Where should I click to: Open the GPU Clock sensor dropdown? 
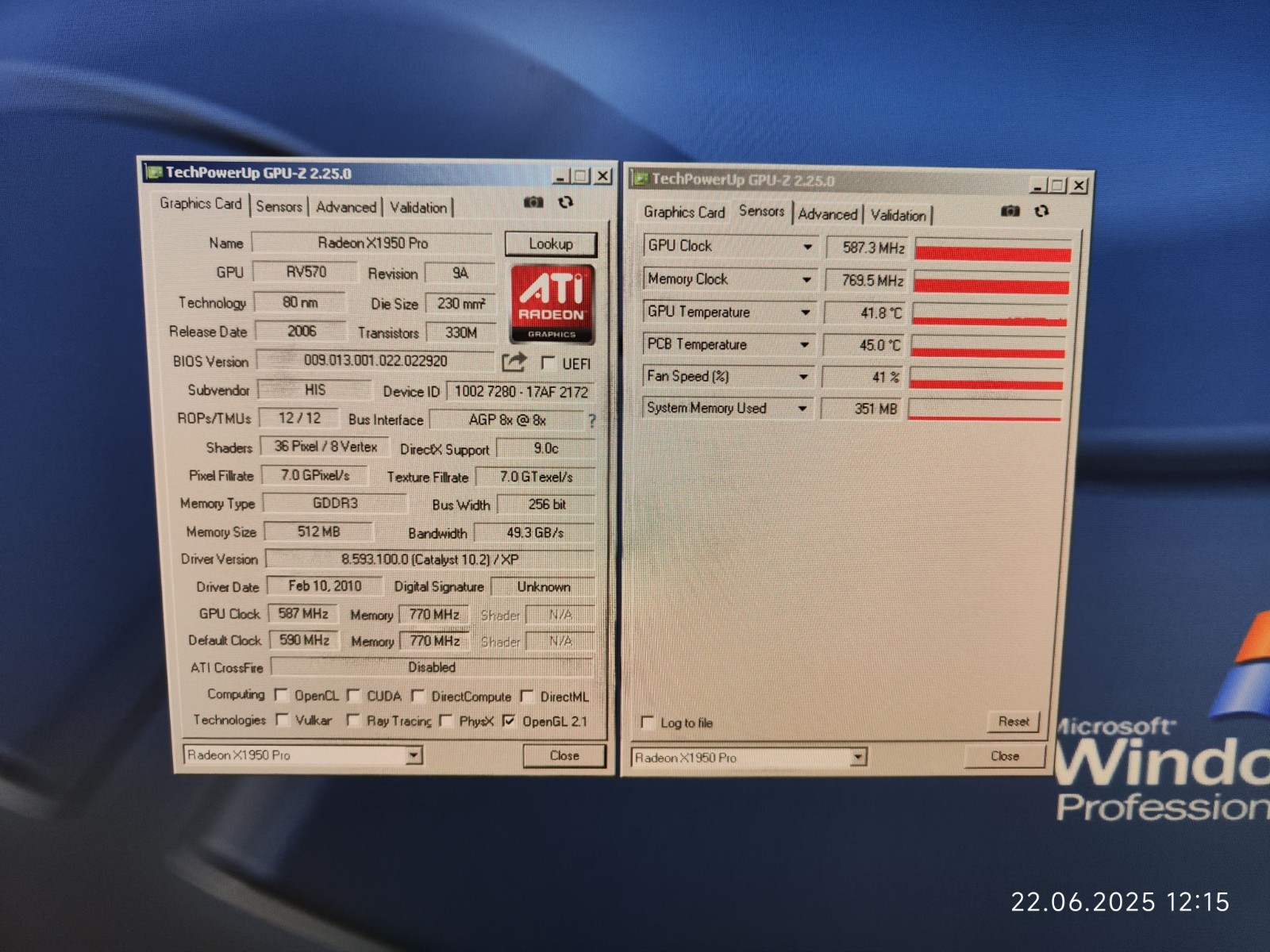coord(807,247)
